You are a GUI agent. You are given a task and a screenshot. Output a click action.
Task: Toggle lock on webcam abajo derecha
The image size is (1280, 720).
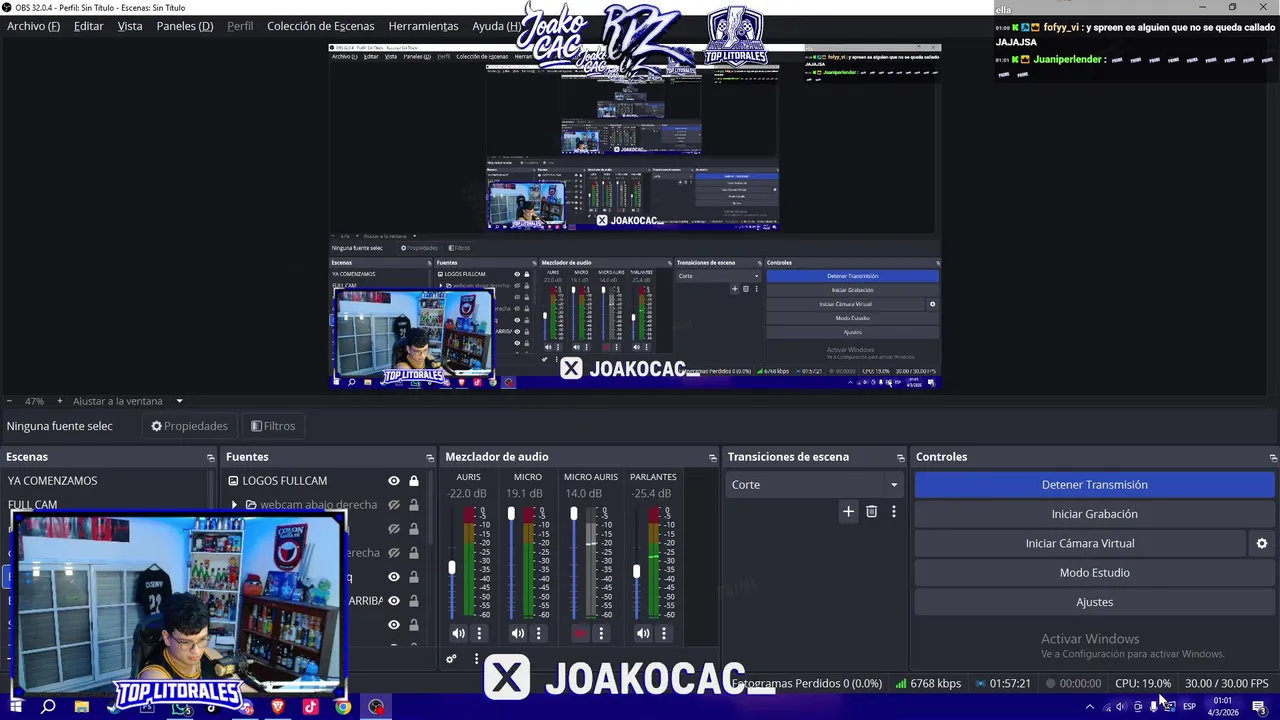pos(414,505)
